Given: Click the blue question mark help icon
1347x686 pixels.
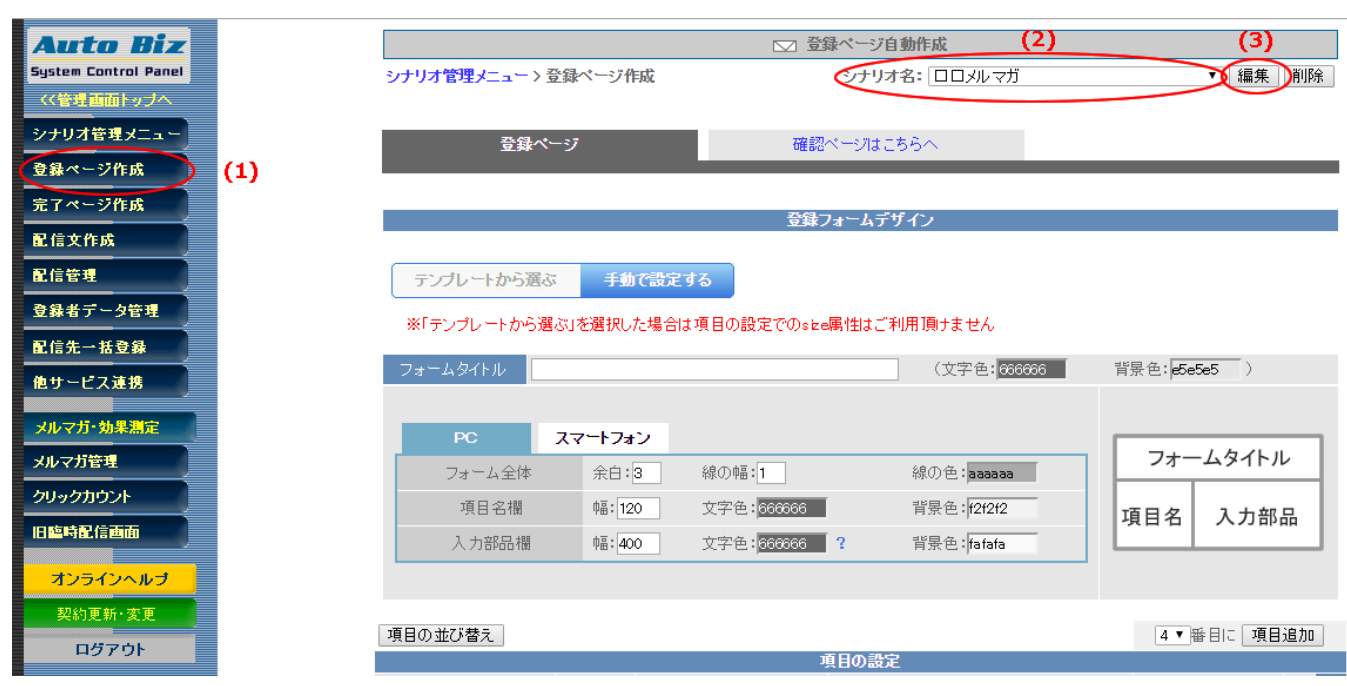Looking at the screenshot, I should click(841, 543).
